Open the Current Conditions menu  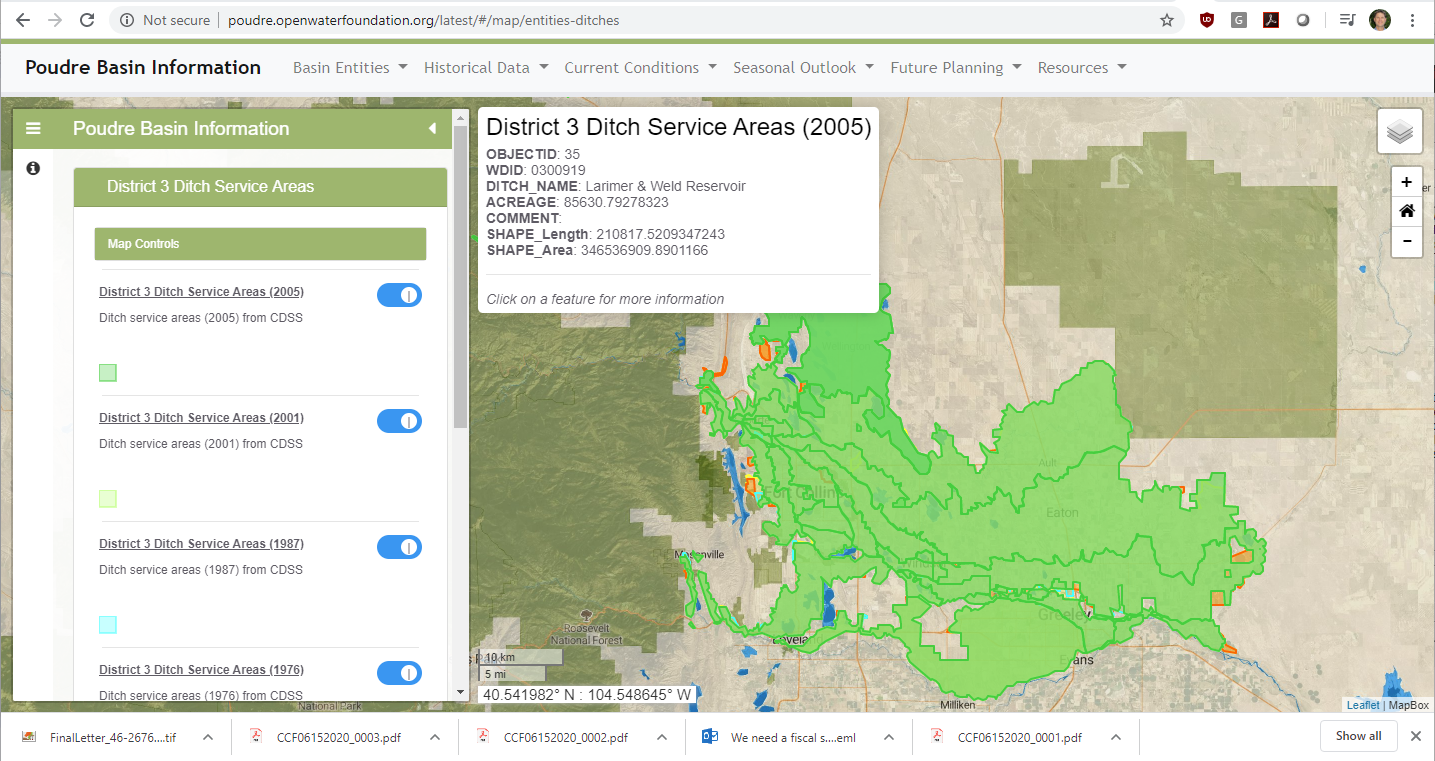pyautogui.click(x=640, y=68)
